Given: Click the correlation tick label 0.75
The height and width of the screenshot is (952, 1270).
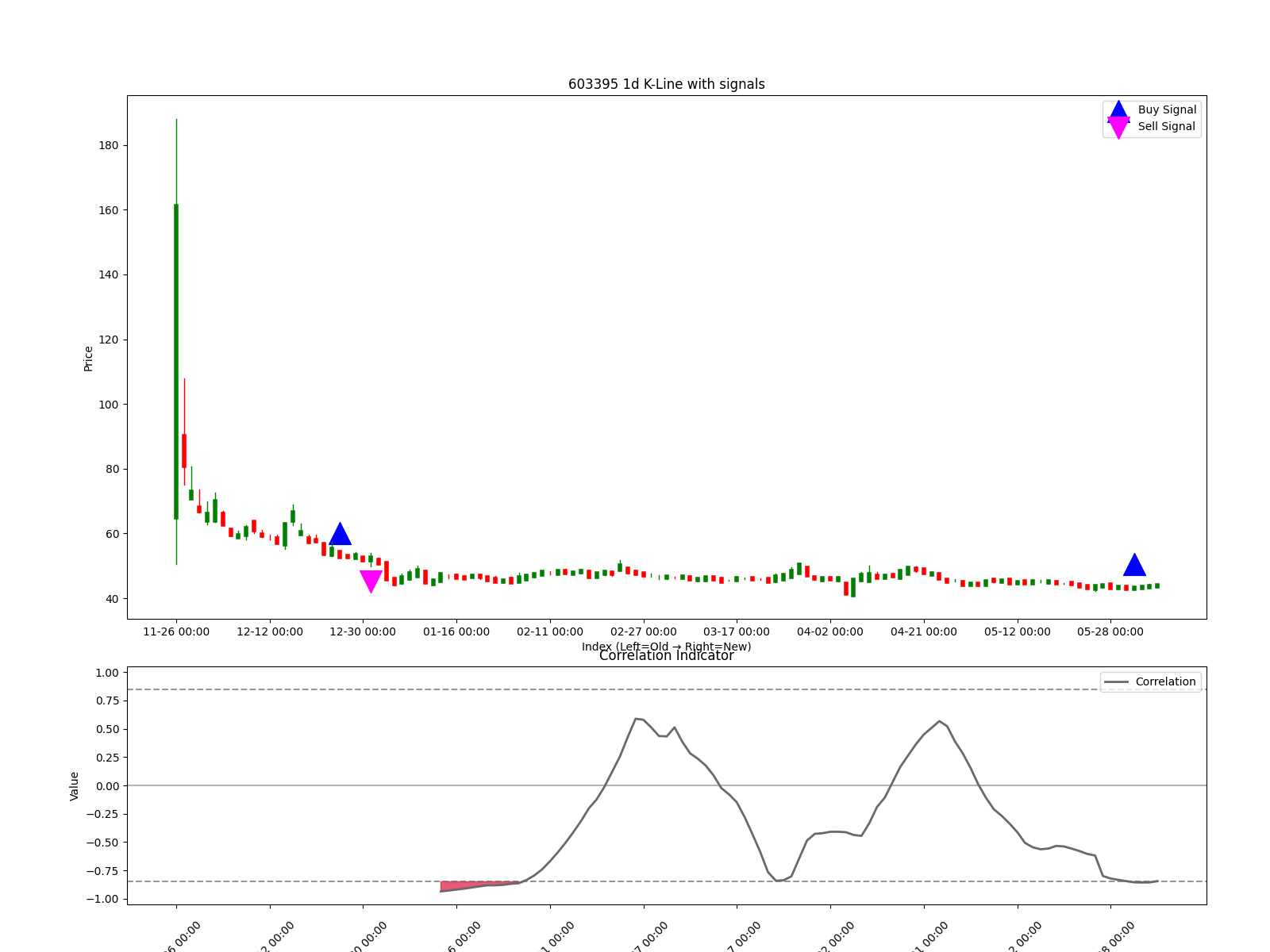Looking at the screenshot, I should click(106, 701).
